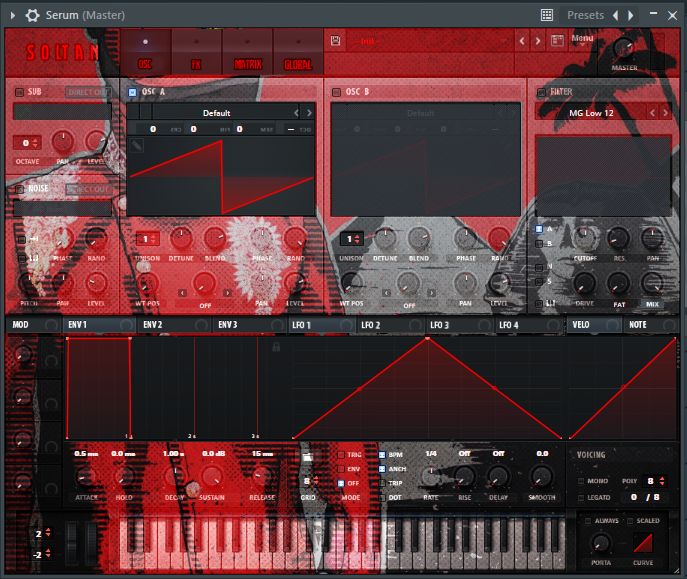Enable LFO TRIG mode
This screenshot has height=579, width=687.
341,455
